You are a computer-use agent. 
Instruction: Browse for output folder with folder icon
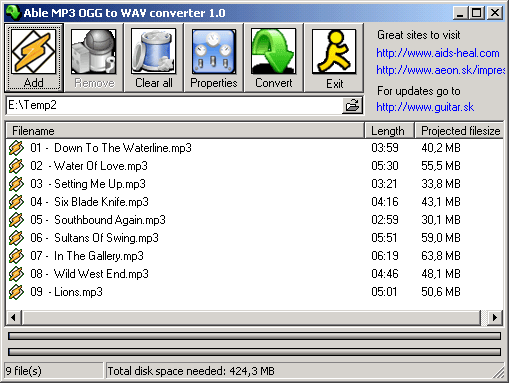(352, 106)
